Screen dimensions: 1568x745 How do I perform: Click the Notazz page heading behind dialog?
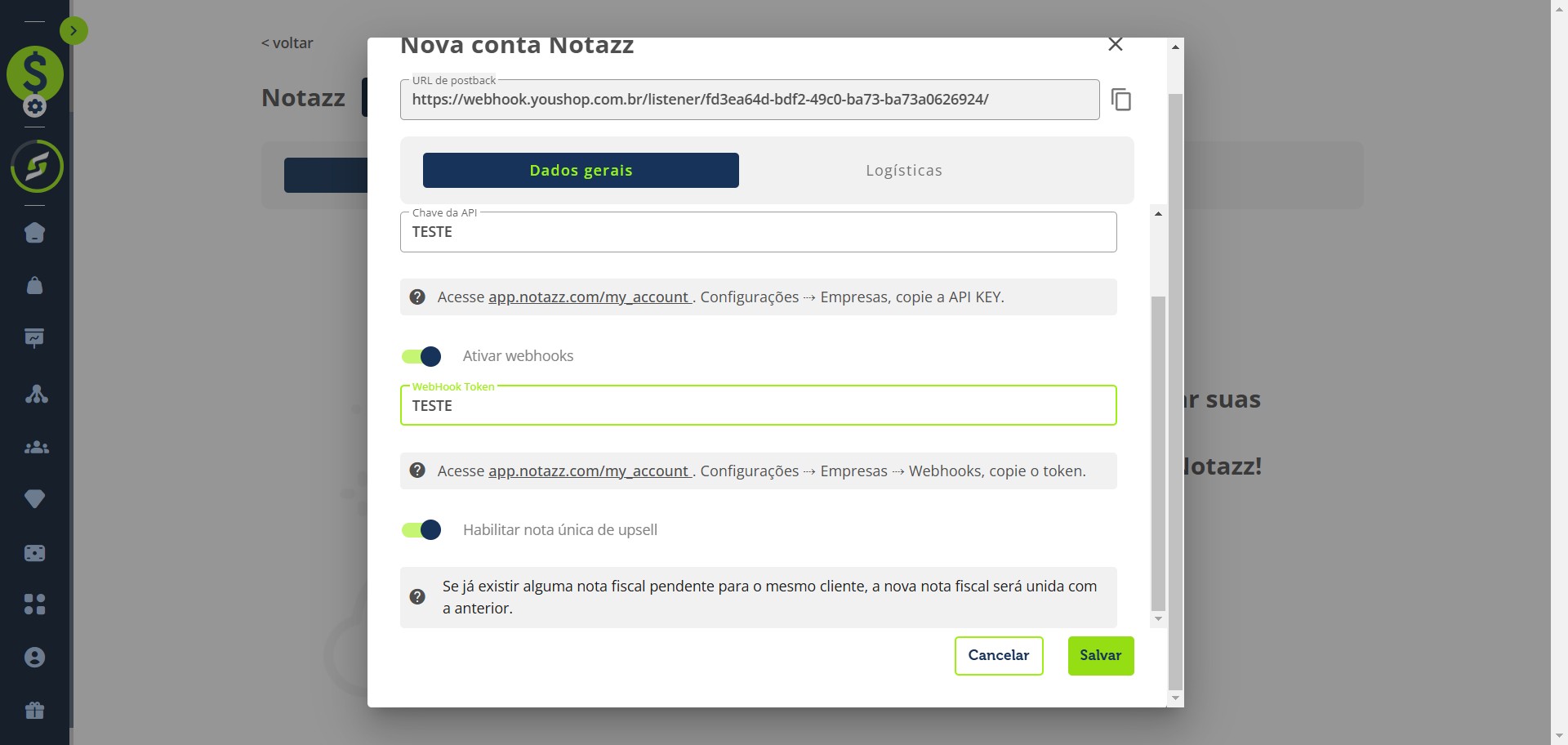[x=303, y=98]
